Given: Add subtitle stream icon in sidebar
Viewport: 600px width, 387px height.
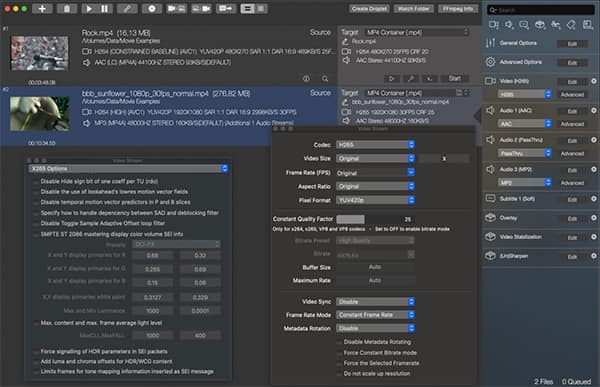Looking at the screenshot, I should (x=524, y=25).
